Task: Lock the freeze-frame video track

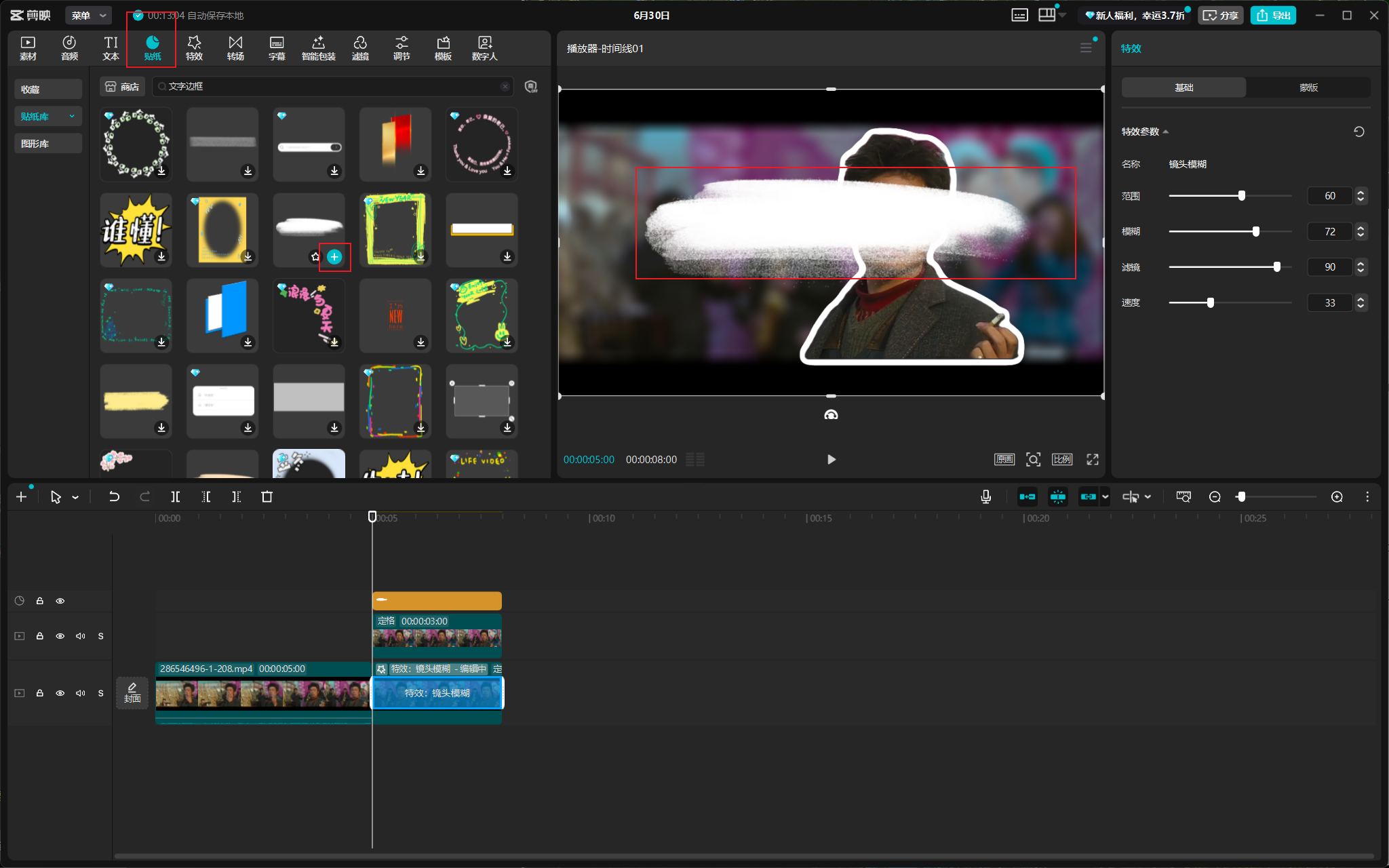Action: click(x=40, y=636)
